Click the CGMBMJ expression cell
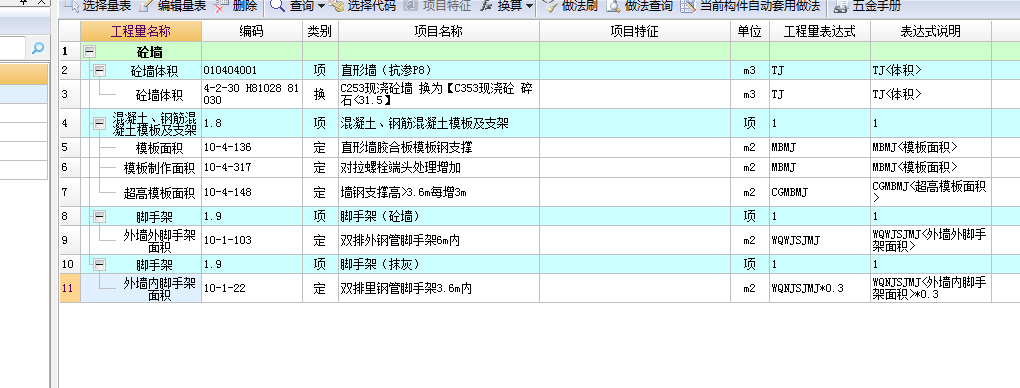The width and height of the screenshot is (1020, 388). pyautogui.click(x=820, y=193)
